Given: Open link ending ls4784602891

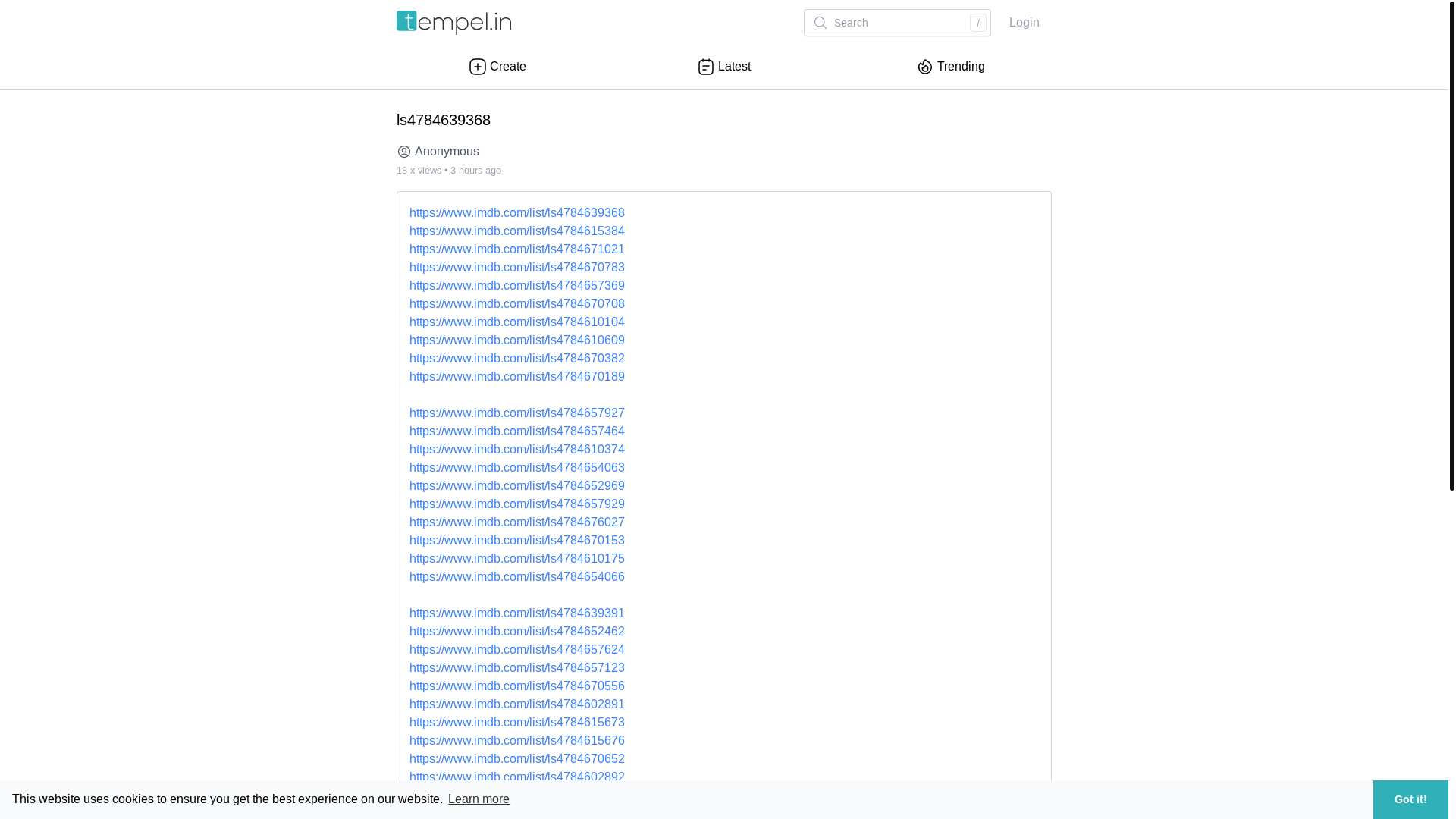Looking at the screenshot, I should click(x=517, y=704).
